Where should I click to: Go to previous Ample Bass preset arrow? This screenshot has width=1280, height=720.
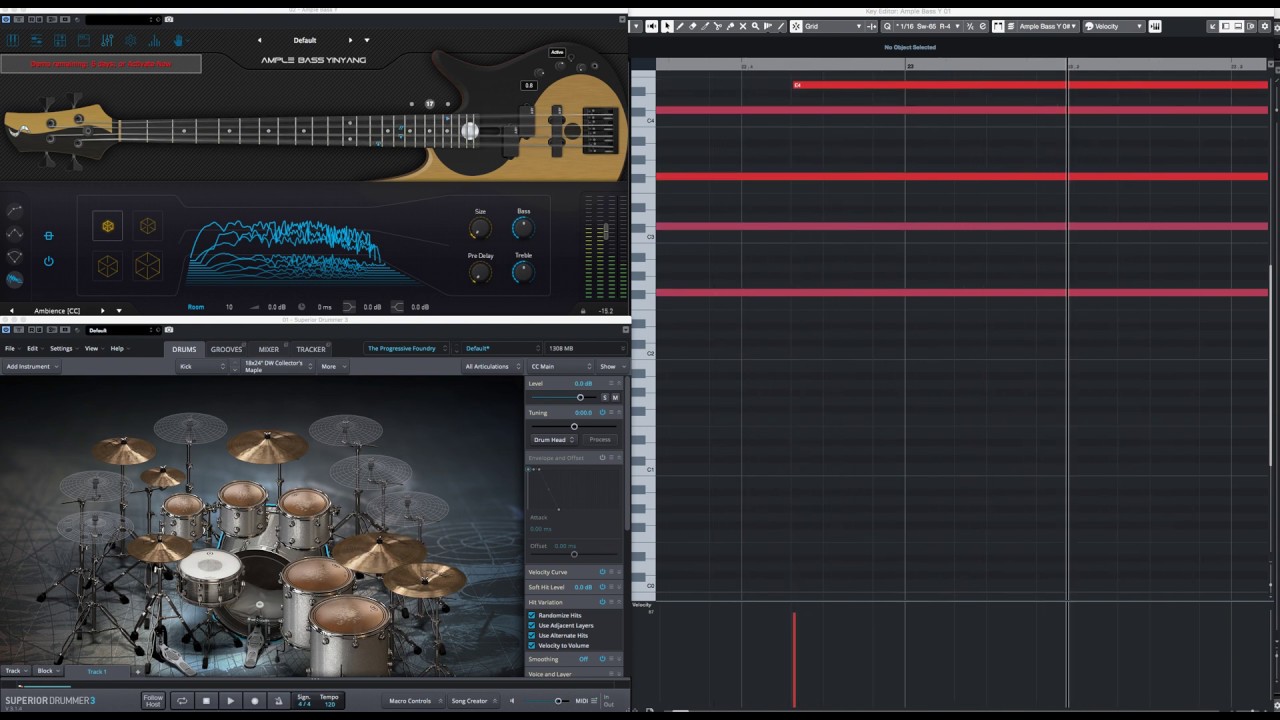tap(260, 40)
